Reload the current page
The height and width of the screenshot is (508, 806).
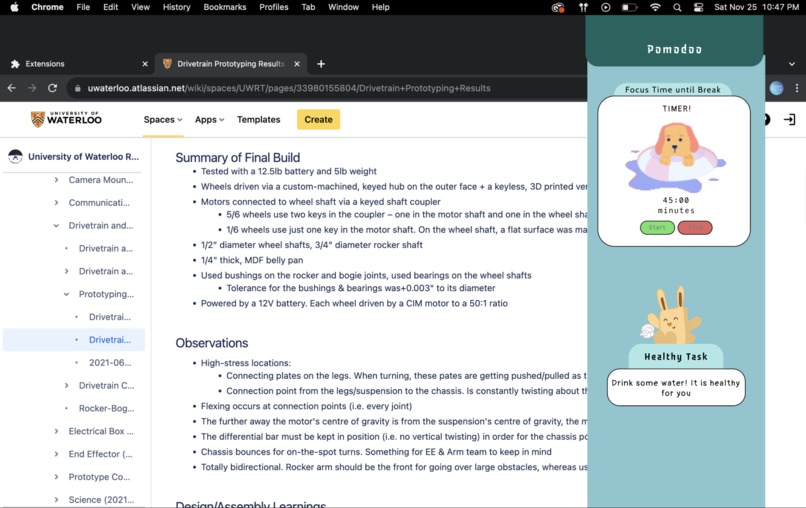point(52,88)
